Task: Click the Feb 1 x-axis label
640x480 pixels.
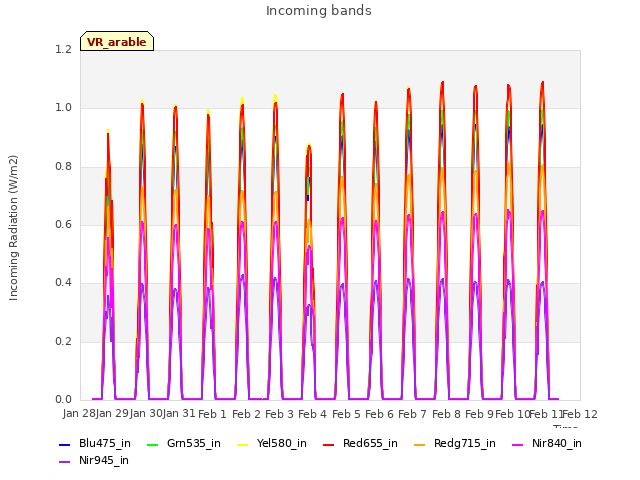Action: [x=212, y=414]
